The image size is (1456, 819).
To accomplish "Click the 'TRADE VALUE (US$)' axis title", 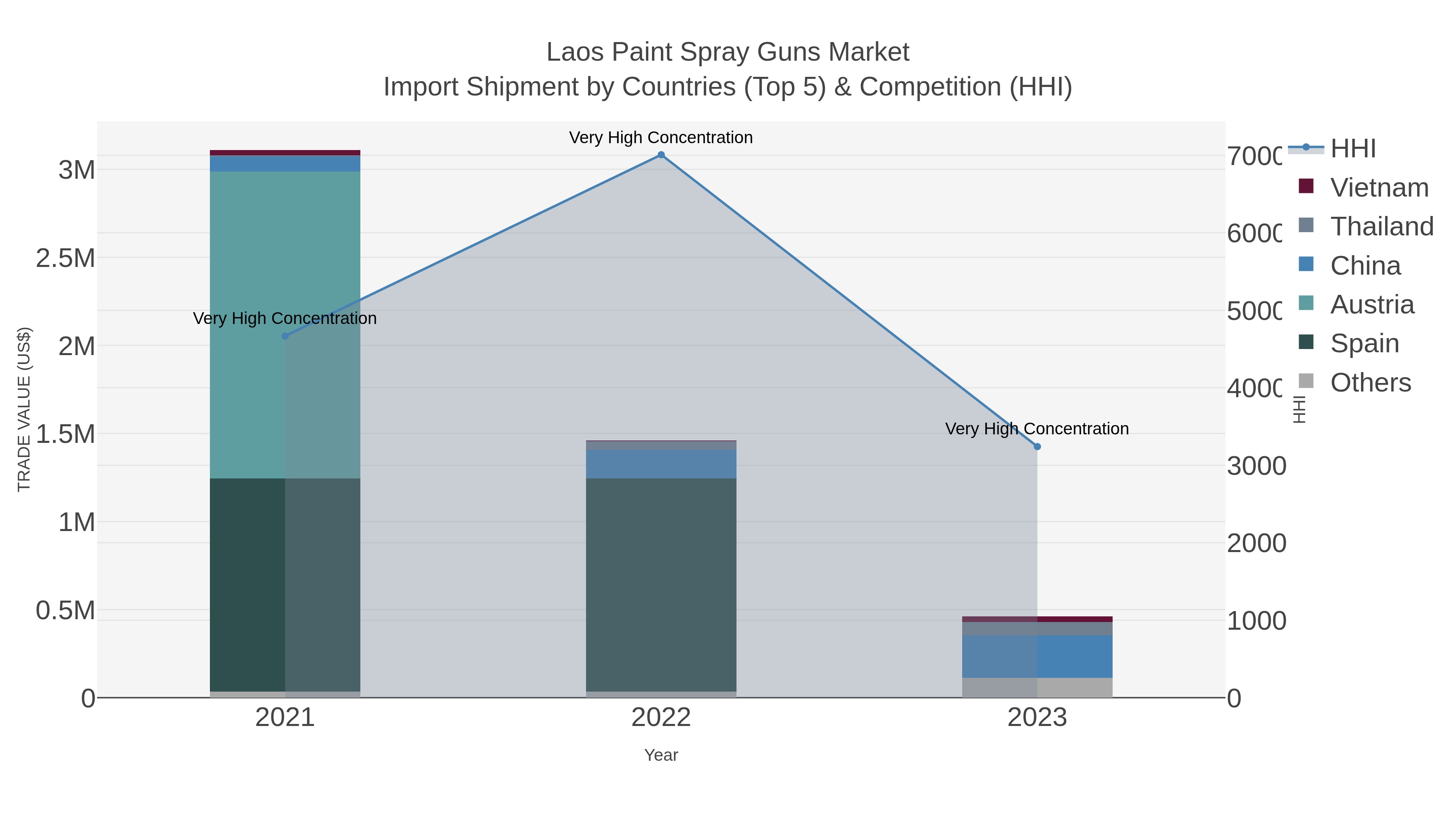I will [24, 409].
